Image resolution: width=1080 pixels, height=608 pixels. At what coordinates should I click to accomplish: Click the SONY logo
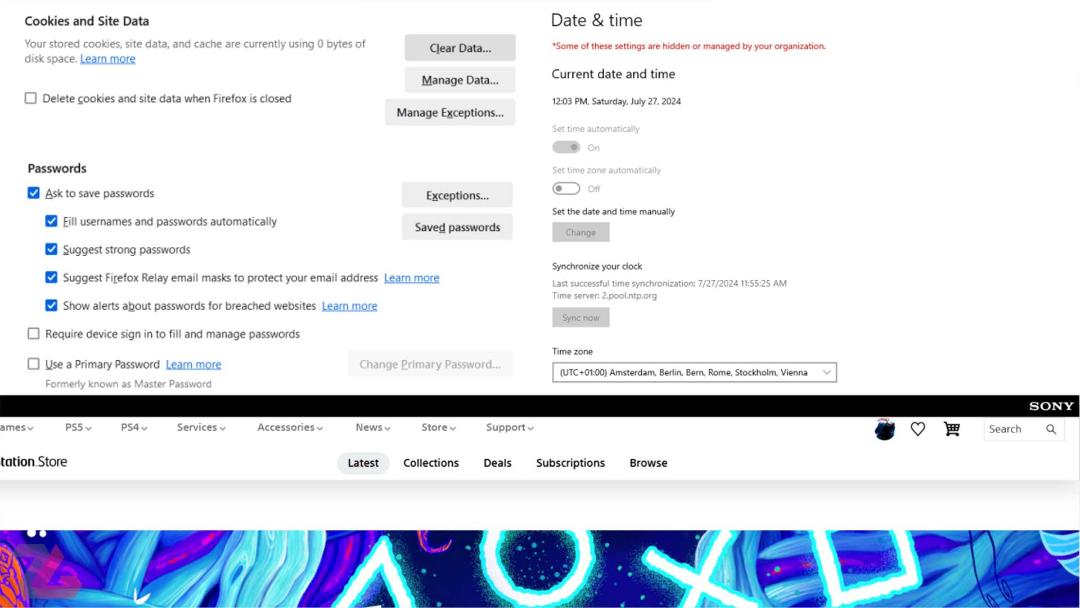[x=1051, y=406]
